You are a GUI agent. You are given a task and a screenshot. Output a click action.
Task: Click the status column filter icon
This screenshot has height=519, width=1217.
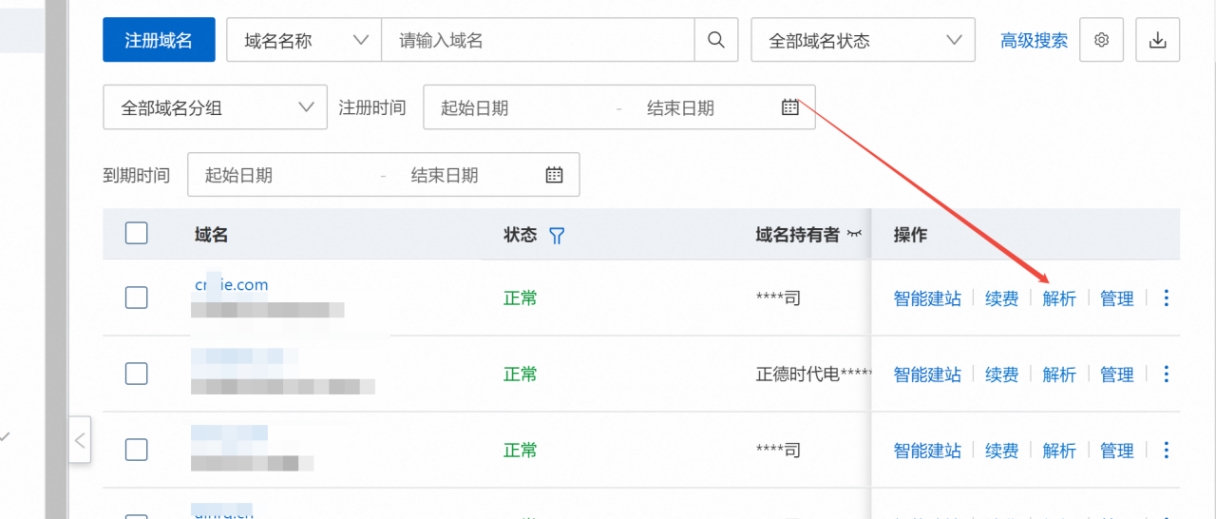point(558,235)
